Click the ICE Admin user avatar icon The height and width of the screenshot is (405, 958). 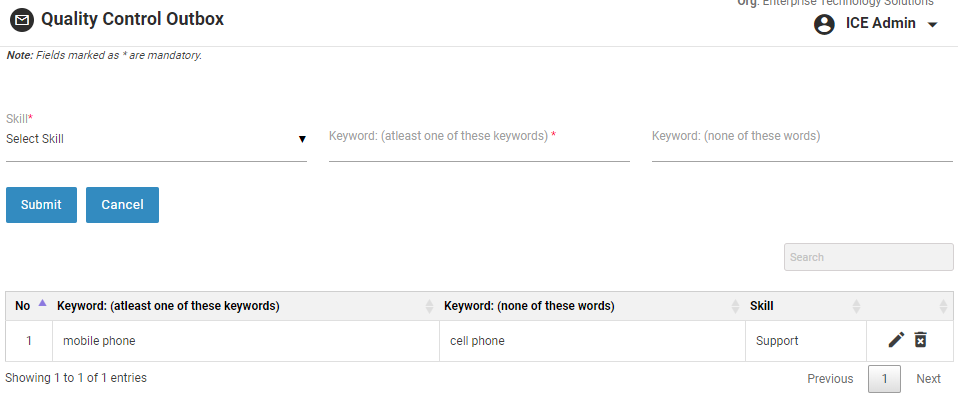(x=824, y=24)
